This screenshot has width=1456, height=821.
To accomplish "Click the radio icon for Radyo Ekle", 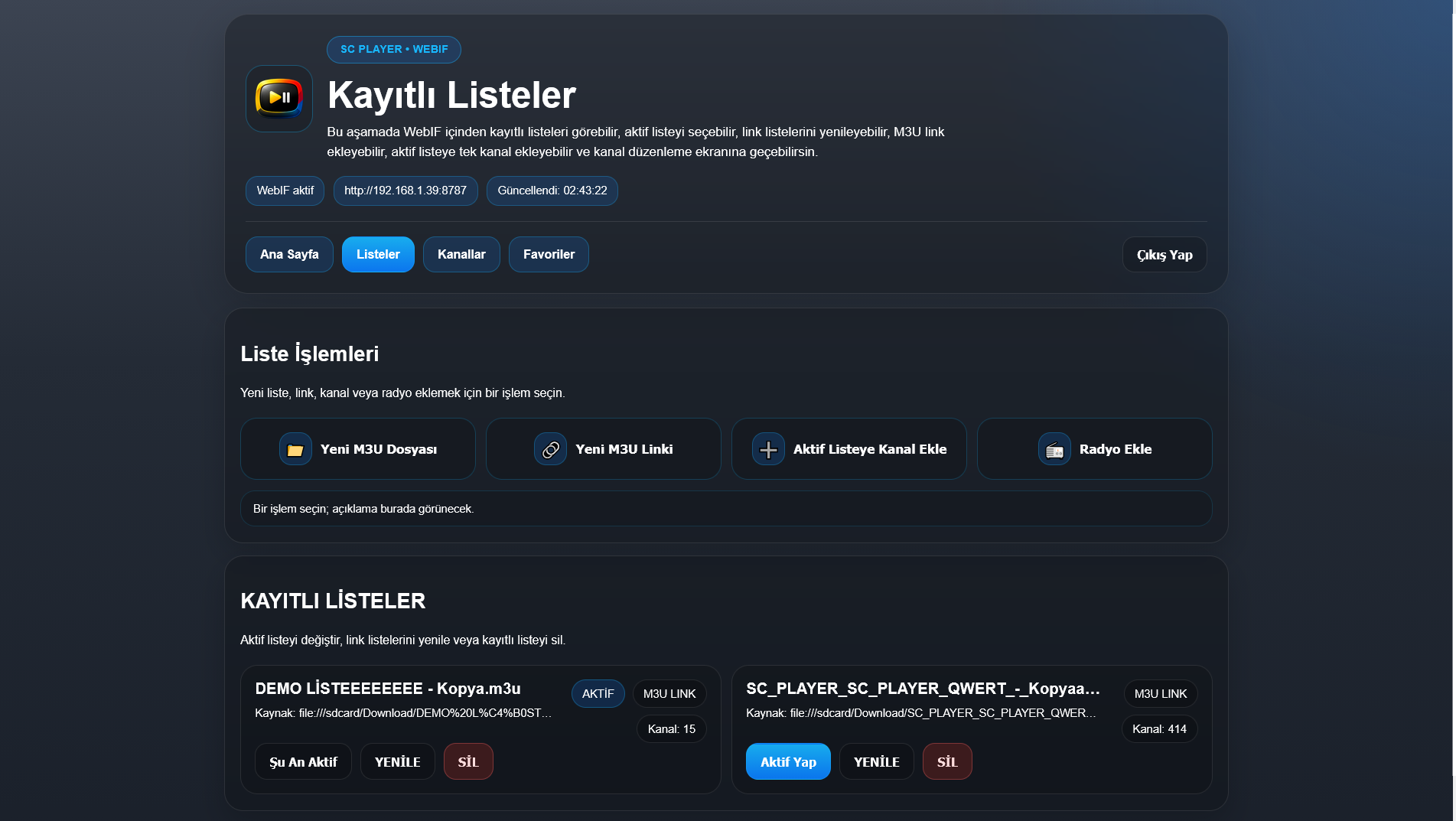I will (x=1054, y=449).
